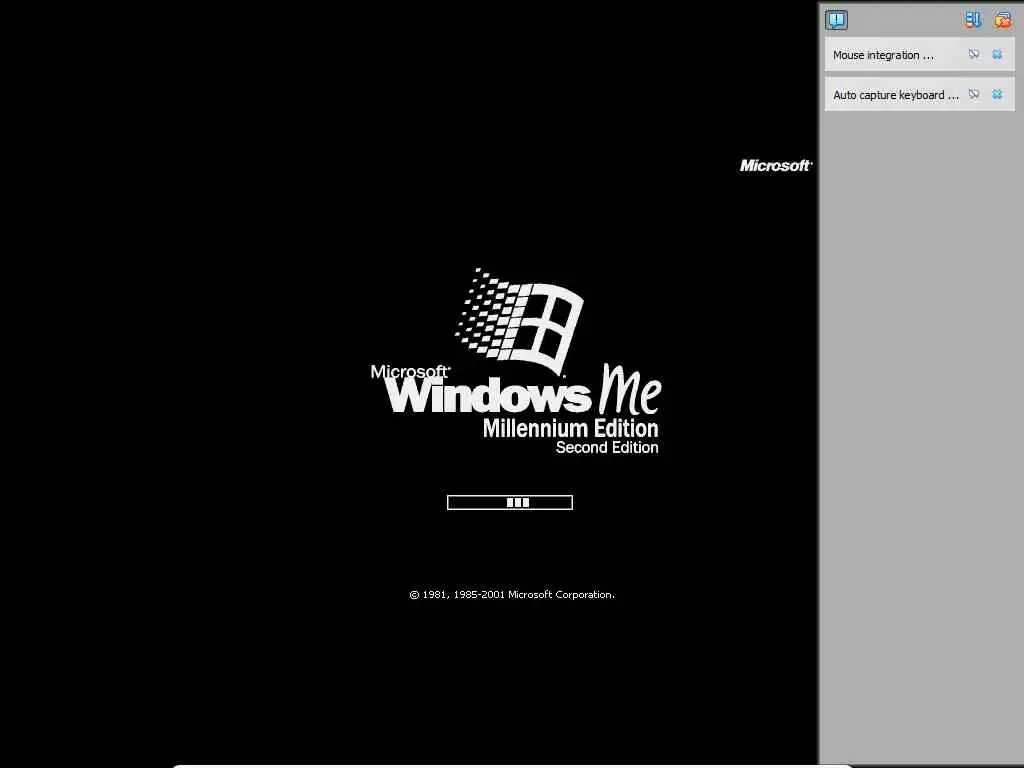Expand the 'Mouse integration ...' notification text
This screenshot has width=1024, height=768.
883,55
